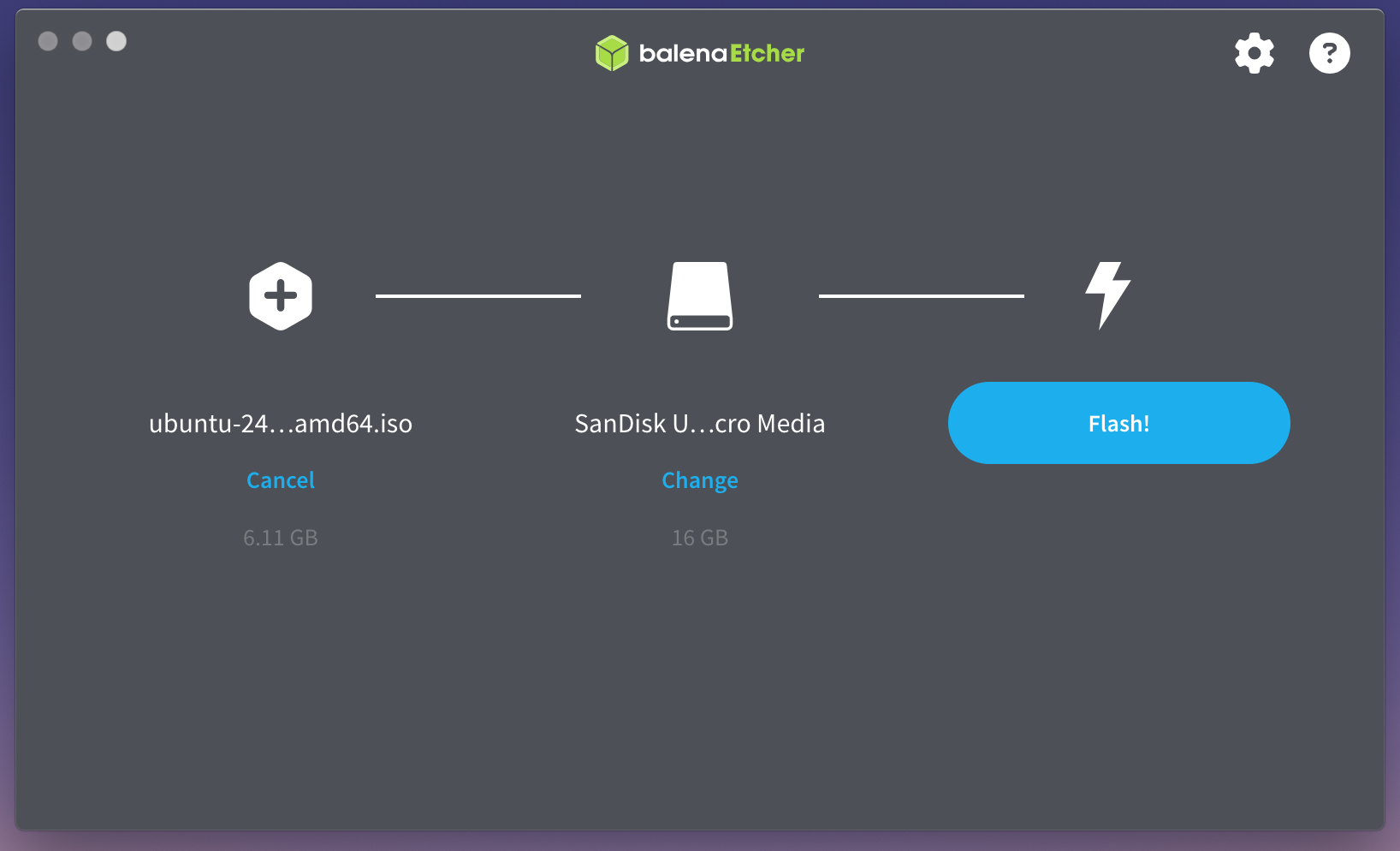
Task: Click the select image plus hexagon icon
Action: (x=281, y=296)
